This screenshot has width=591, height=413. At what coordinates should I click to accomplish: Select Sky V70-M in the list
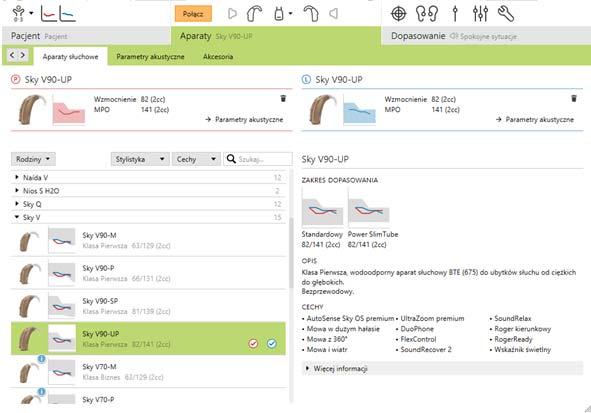click(x=148, y=372)
